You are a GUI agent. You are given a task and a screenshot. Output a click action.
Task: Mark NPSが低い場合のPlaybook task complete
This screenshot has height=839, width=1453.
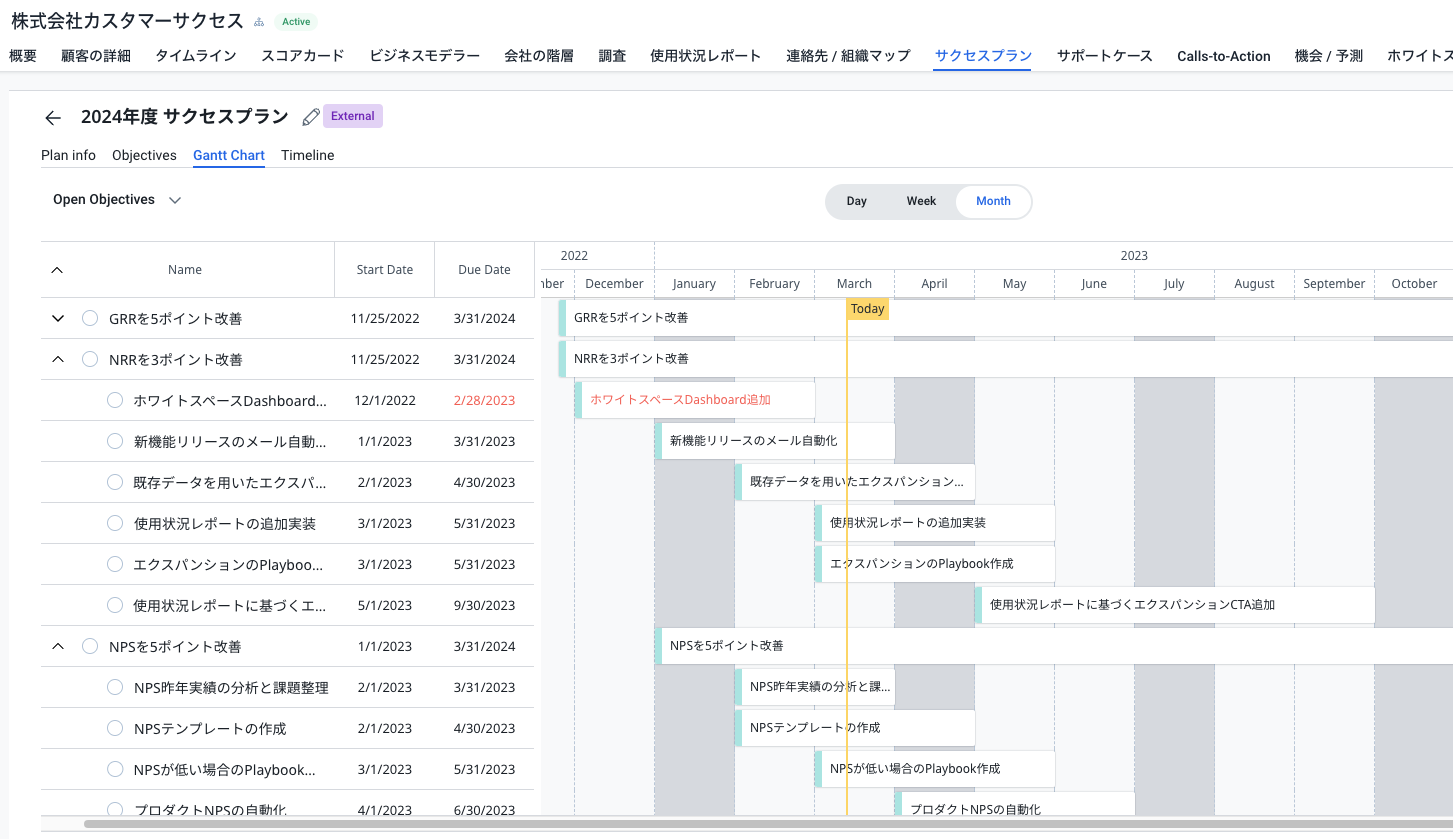tap(115, 770)
